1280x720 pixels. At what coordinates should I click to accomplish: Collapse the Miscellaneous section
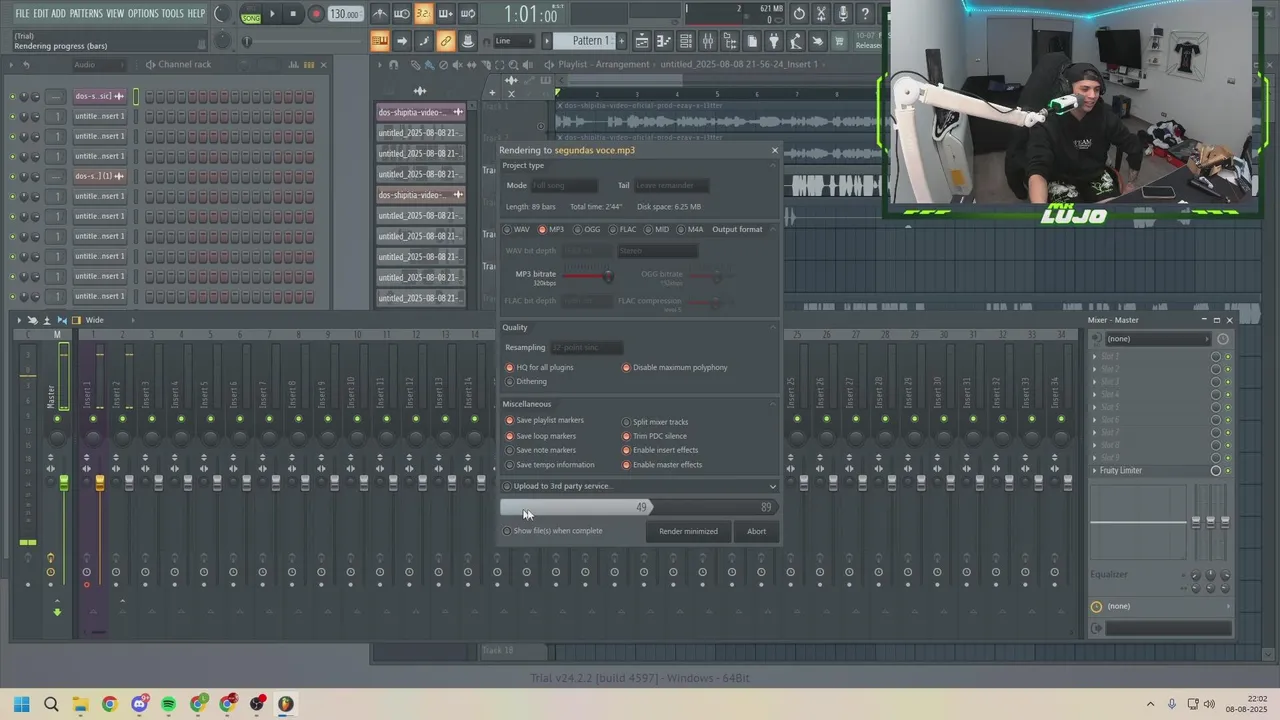773,405
